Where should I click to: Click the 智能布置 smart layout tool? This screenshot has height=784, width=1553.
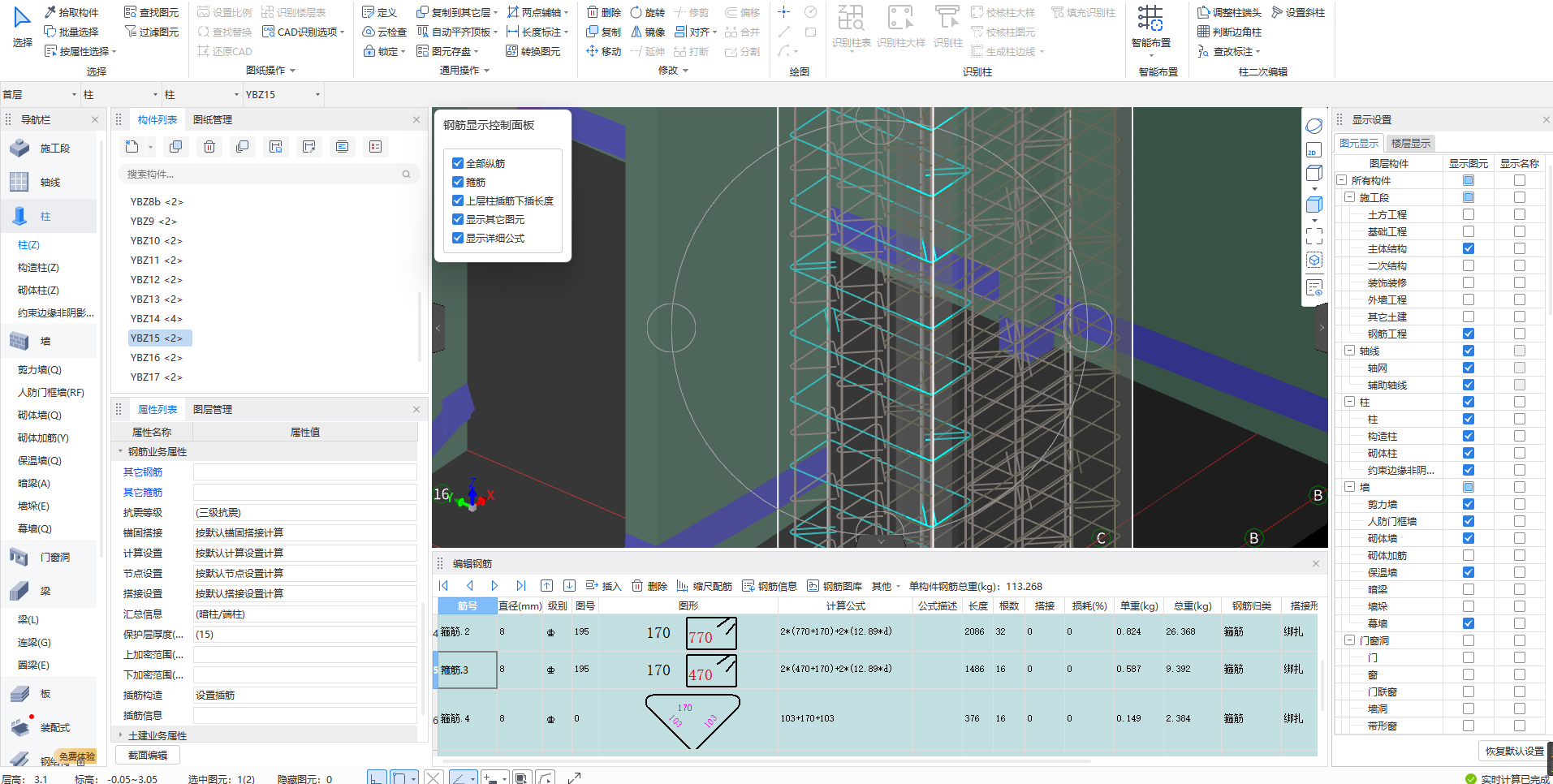tap(1150, 27)
